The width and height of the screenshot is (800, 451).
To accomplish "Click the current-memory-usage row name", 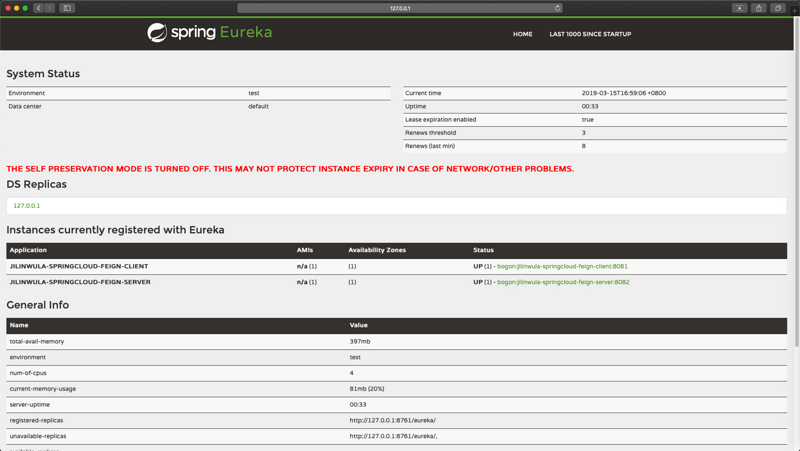I will tap(43, 389).
